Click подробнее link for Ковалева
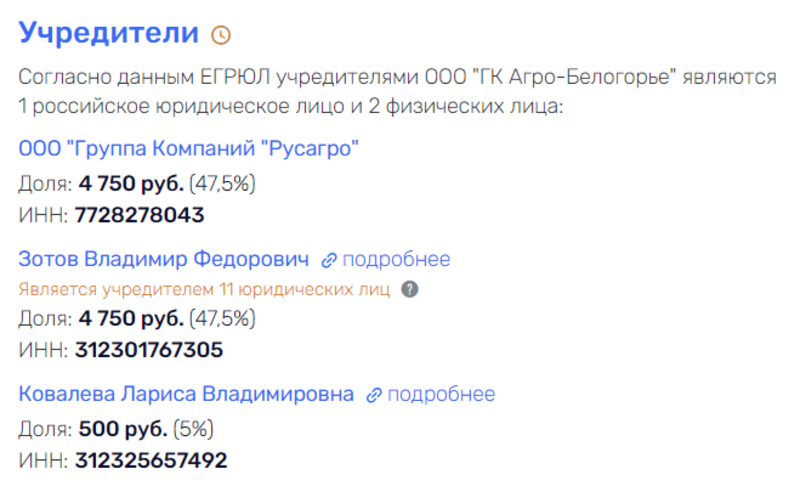800x503 pixels. [441, 394]
